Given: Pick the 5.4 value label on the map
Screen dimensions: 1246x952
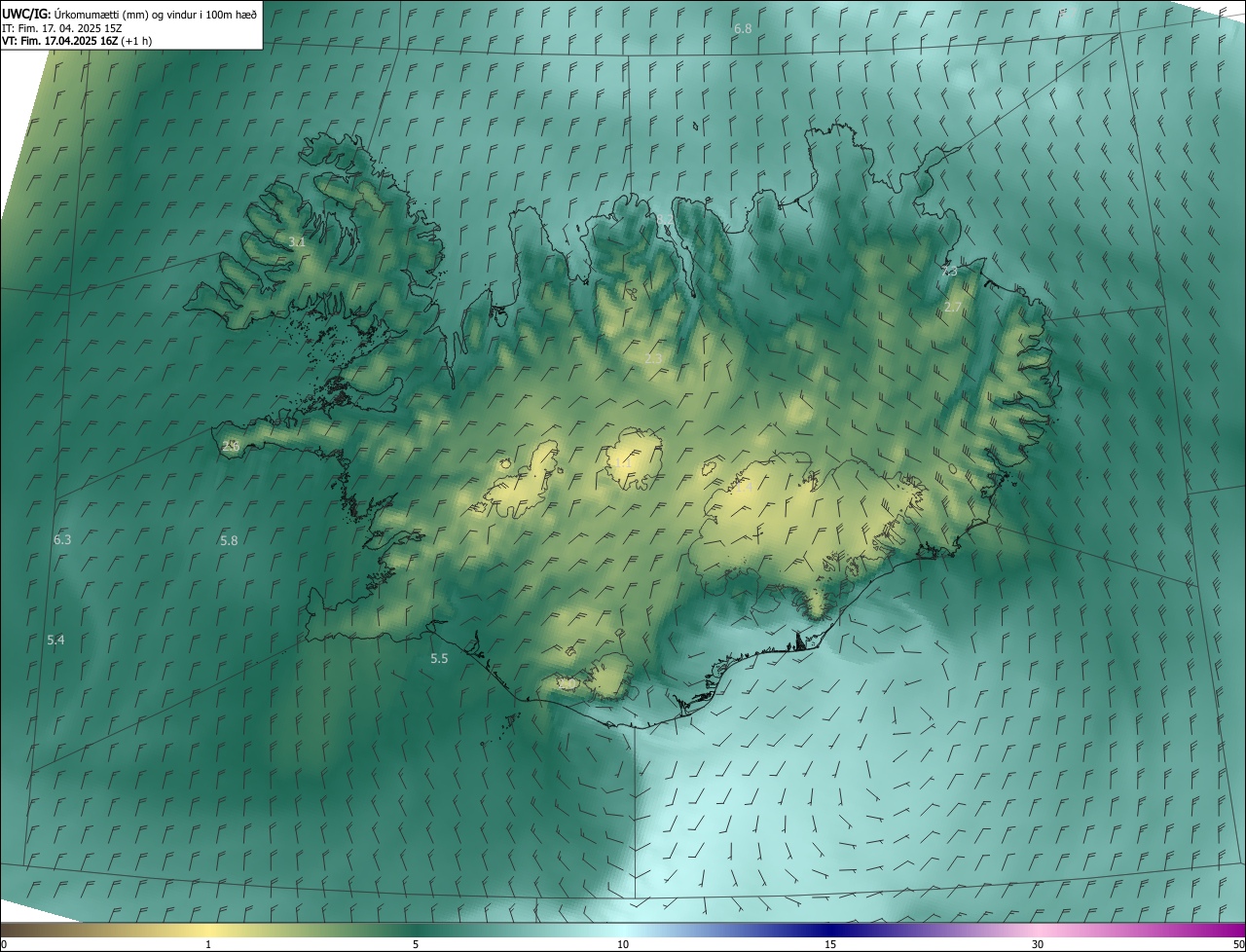Looking at the screenshot, I should point(55,640).
